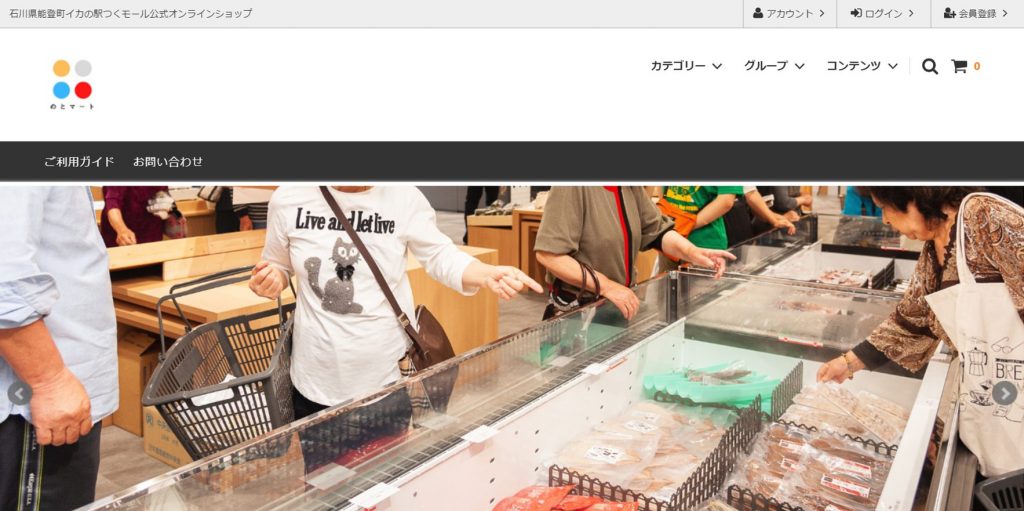Click the cart item count number
Image resolution: width=1024 pixels, height=511 pixels.
tap(977, 66)
